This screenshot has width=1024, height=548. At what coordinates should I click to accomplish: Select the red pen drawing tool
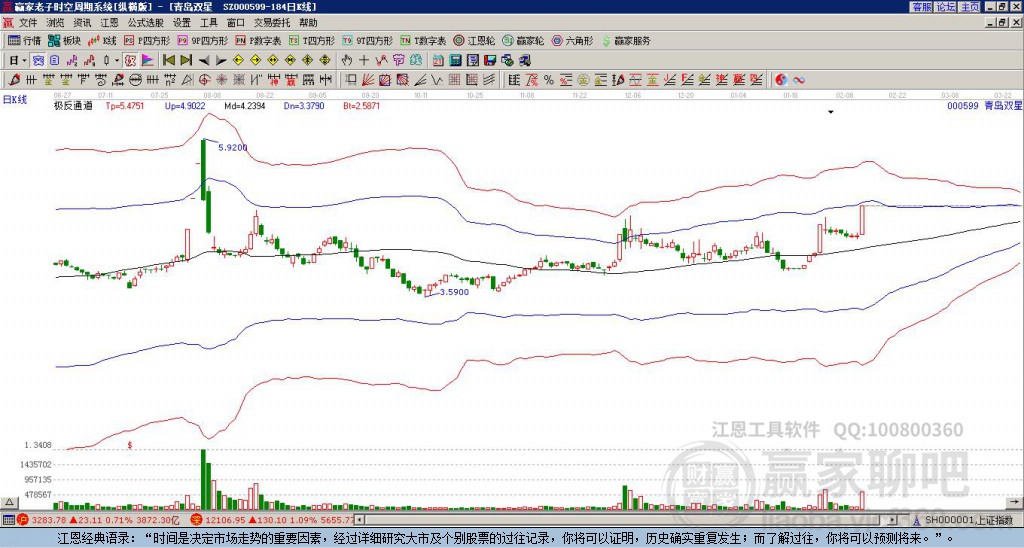[x=14, y=80]
